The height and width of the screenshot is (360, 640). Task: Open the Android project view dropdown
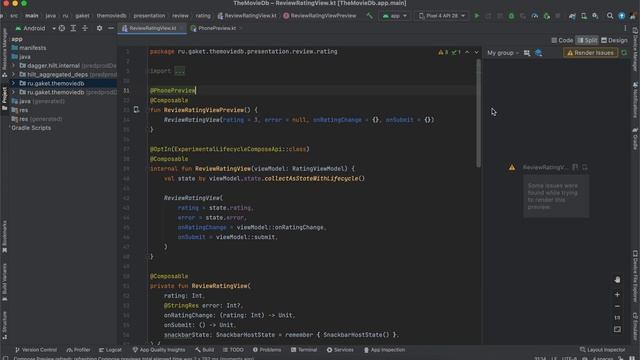pyautogui.click(x=36, y=28)
